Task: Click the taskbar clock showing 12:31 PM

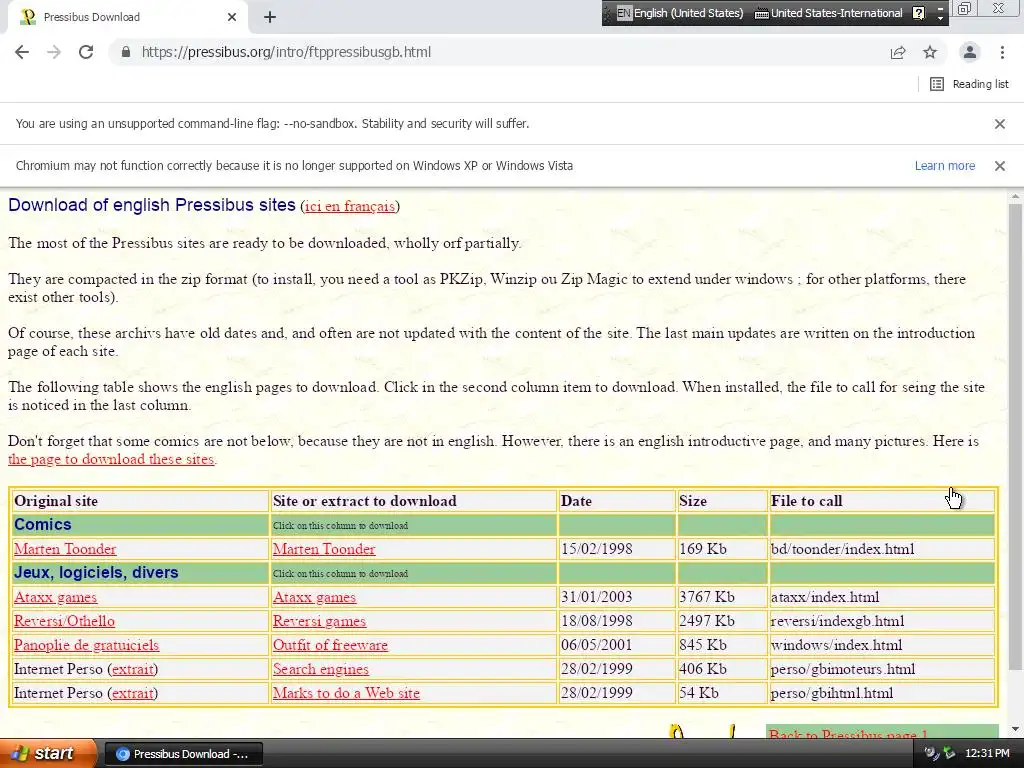Action: click(987, 754)
